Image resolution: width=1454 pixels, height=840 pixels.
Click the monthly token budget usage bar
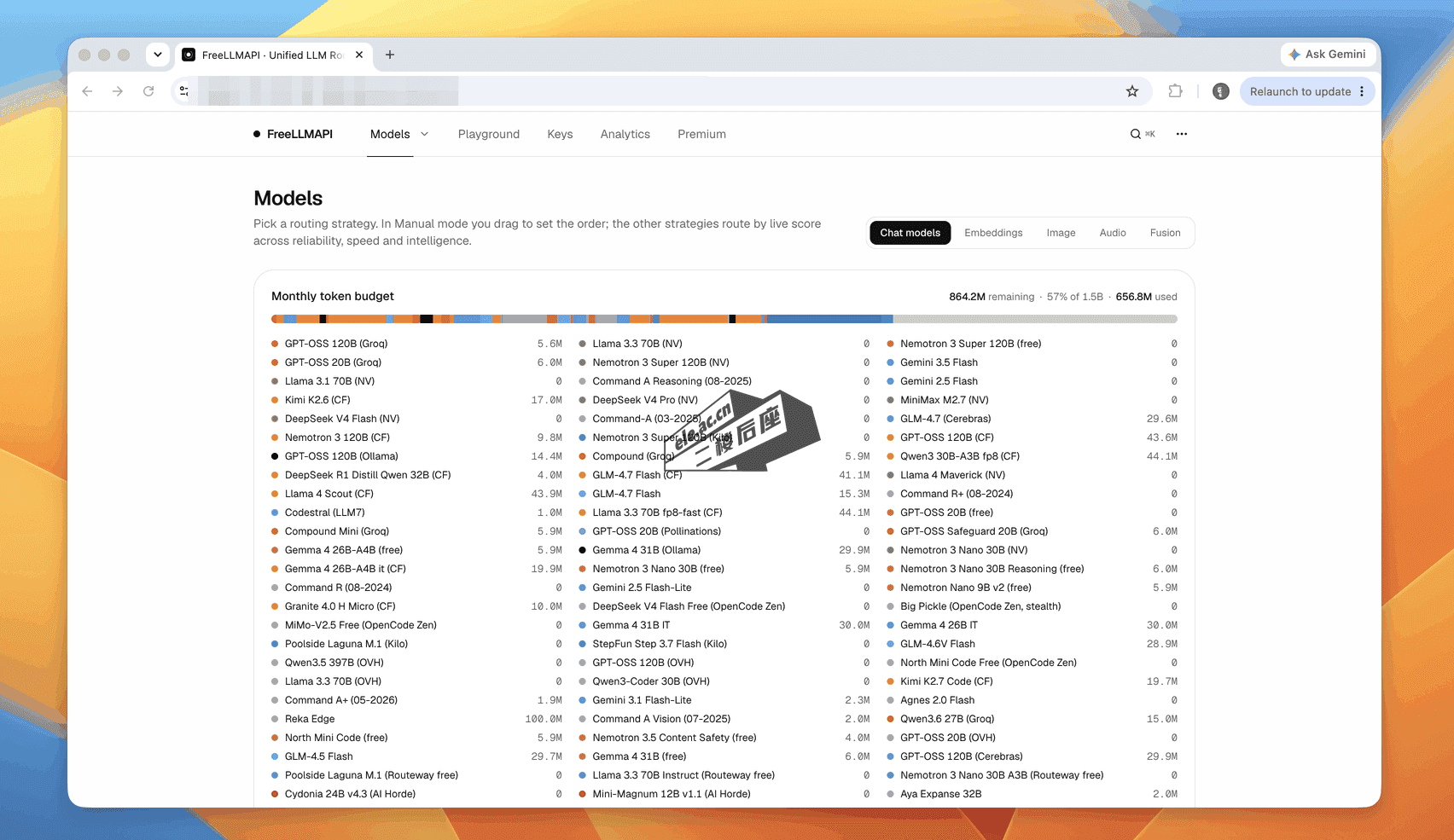[724, 319]
